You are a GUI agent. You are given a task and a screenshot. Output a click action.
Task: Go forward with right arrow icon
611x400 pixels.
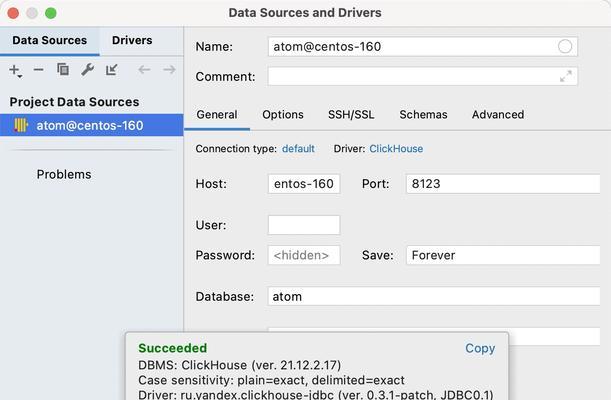coord(169,70)
